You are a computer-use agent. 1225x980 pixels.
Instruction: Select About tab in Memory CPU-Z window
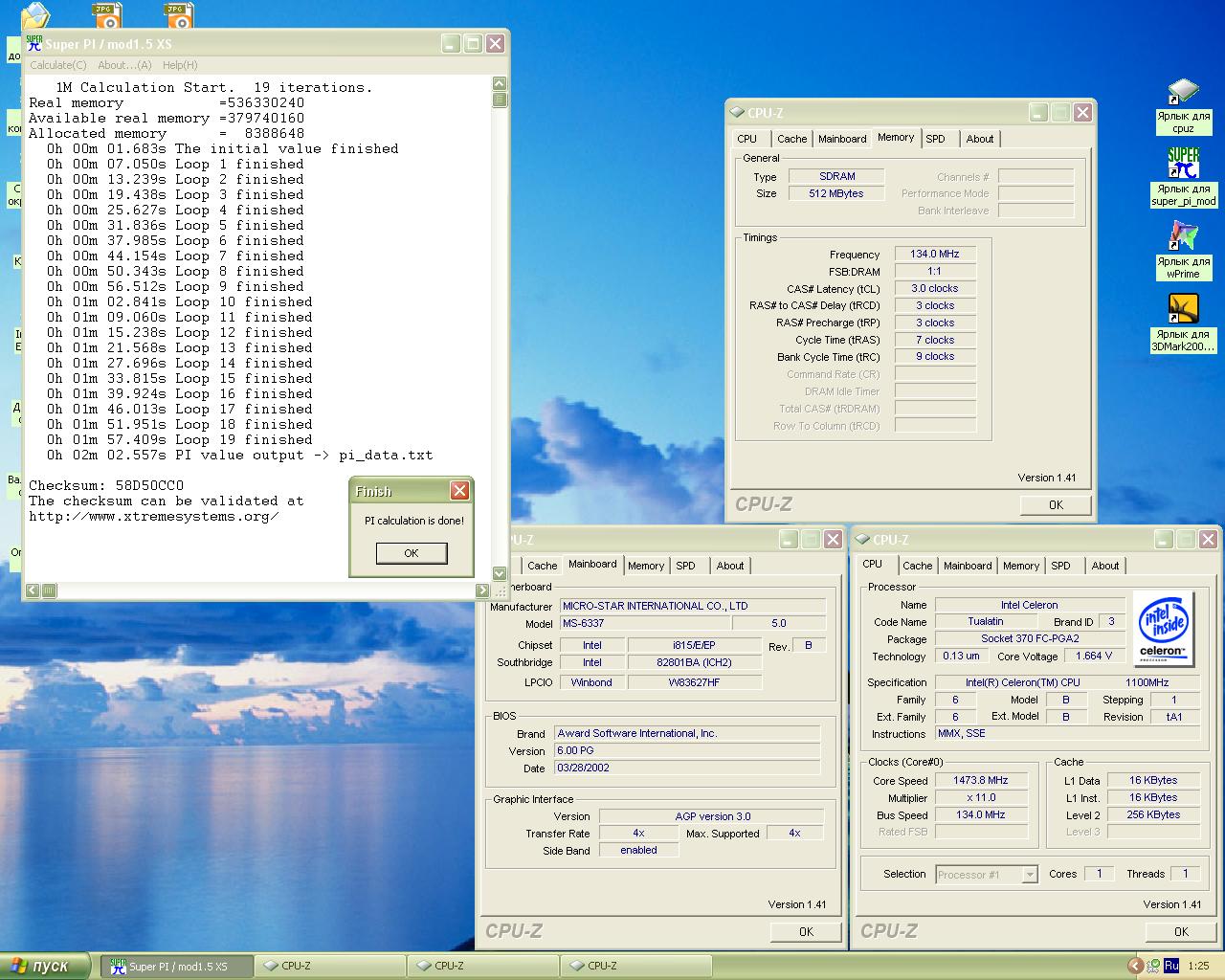click(x=979, y=139)
